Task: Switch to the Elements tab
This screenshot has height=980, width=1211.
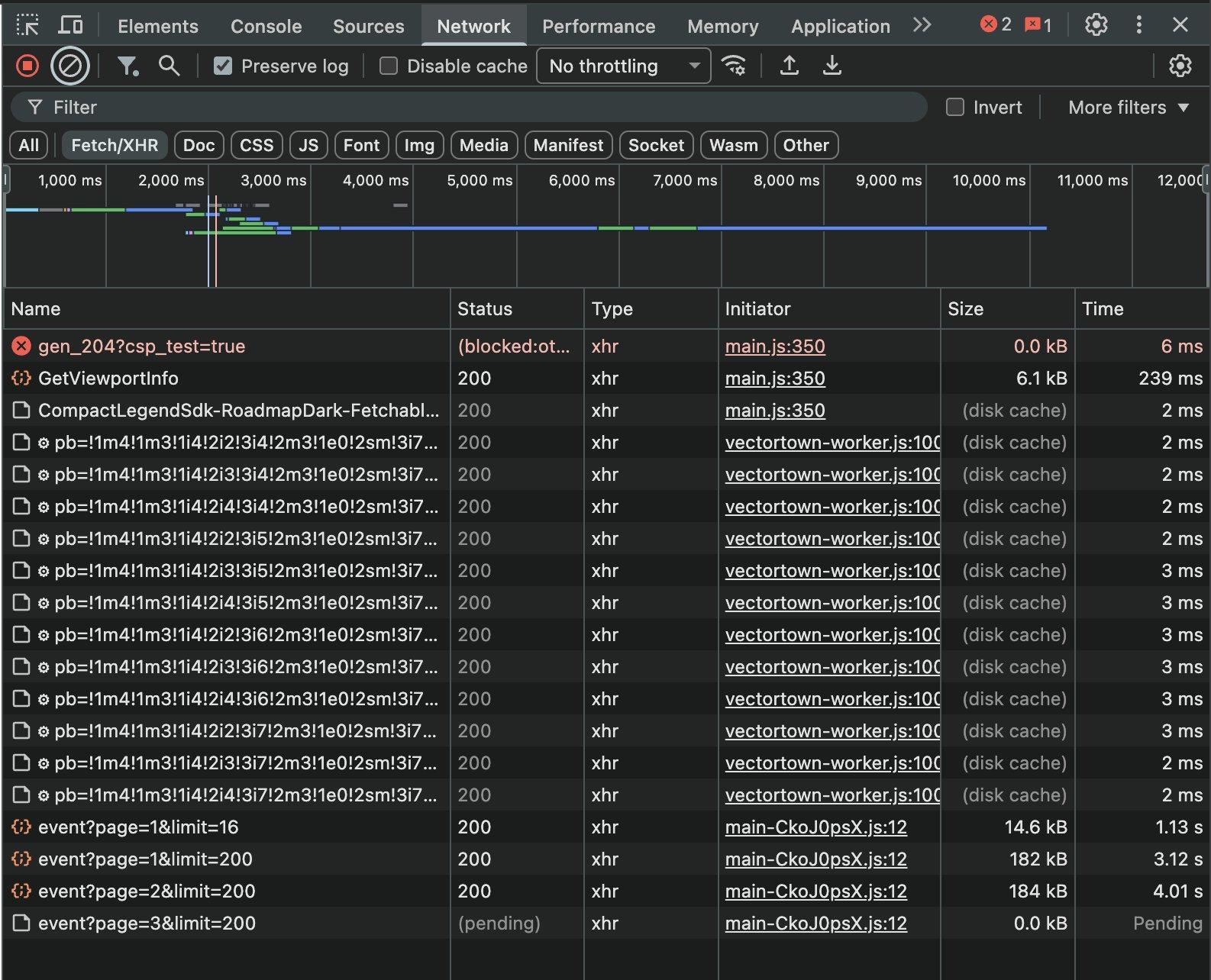Action: (158, 27)
